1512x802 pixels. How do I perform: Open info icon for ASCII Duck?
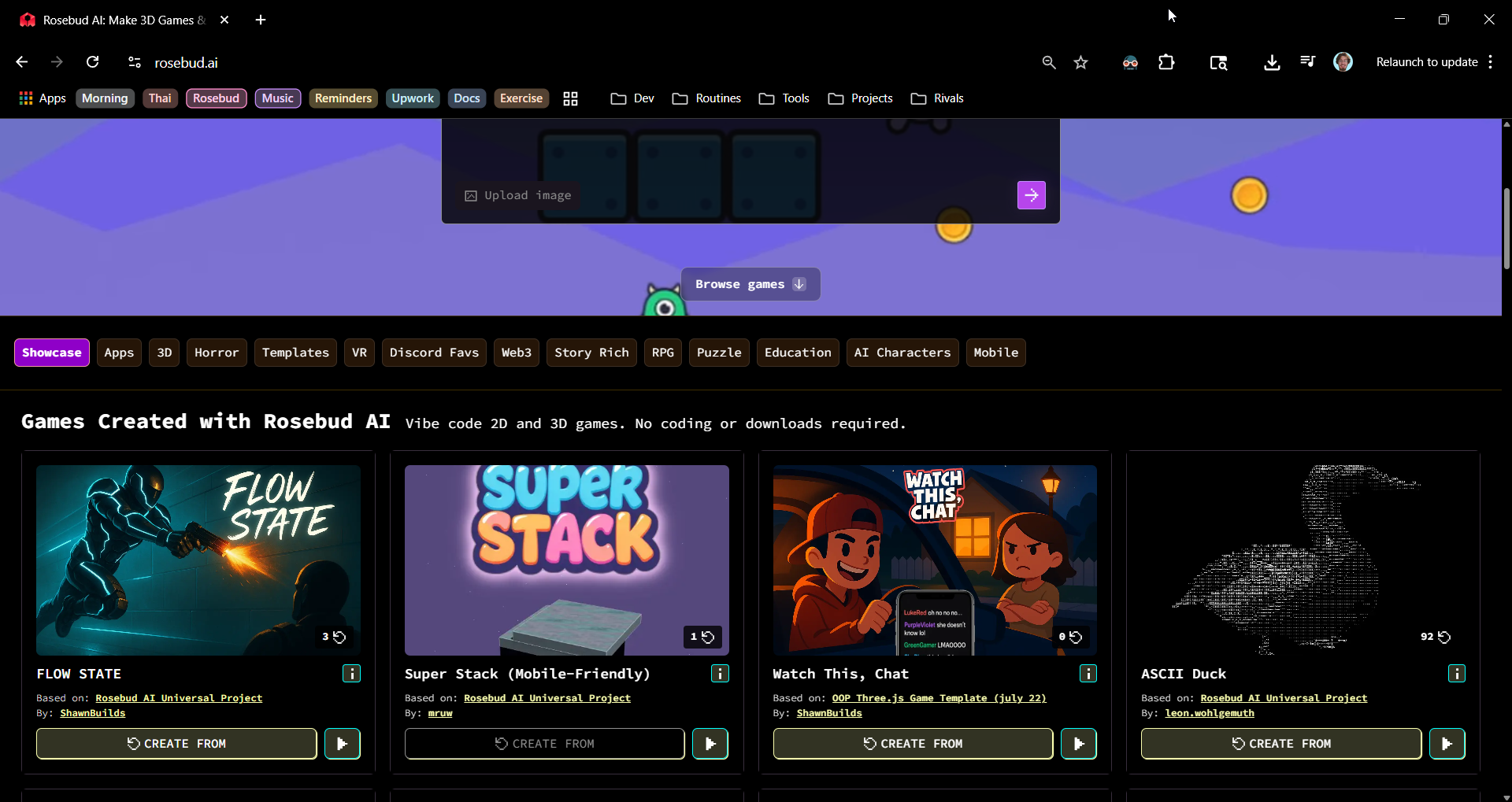click(1457, 674)
